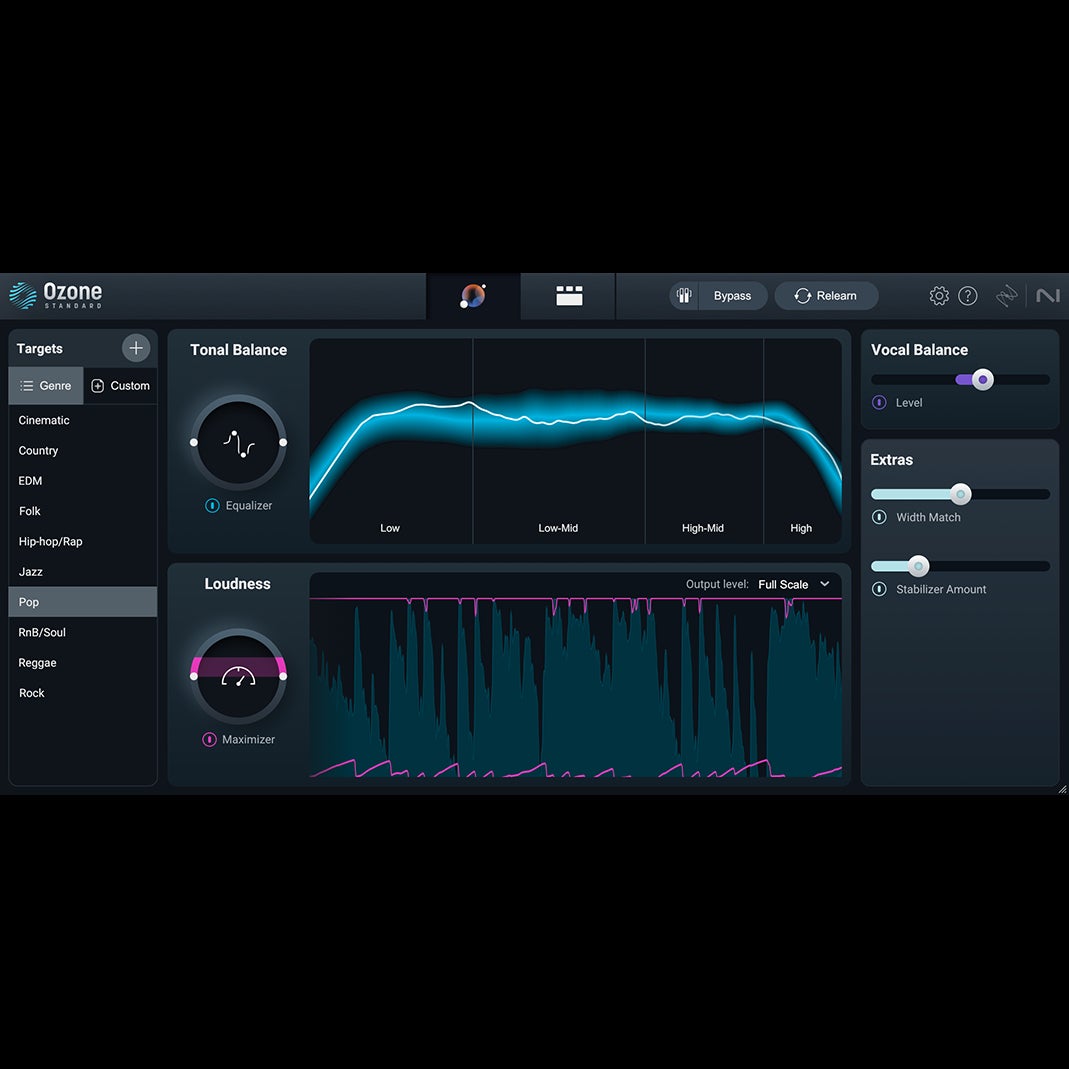Open the Output level Full Scale dropdown
The width and height of the screenshot is (1069, 1069).
794,584
